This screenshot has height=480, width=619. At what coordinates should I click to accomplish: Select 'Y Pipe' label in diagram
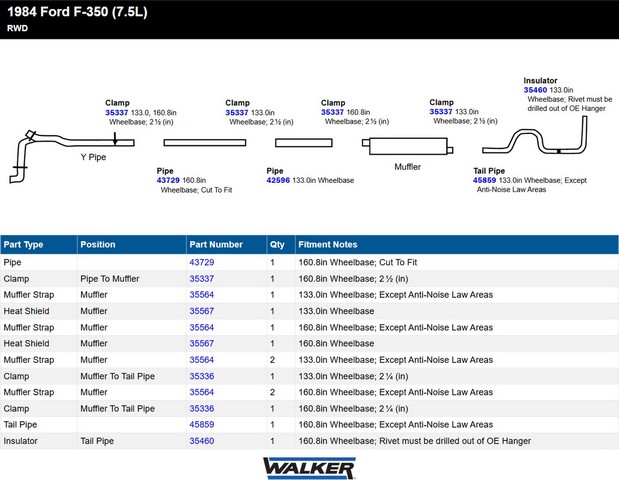tap(93, 157)
